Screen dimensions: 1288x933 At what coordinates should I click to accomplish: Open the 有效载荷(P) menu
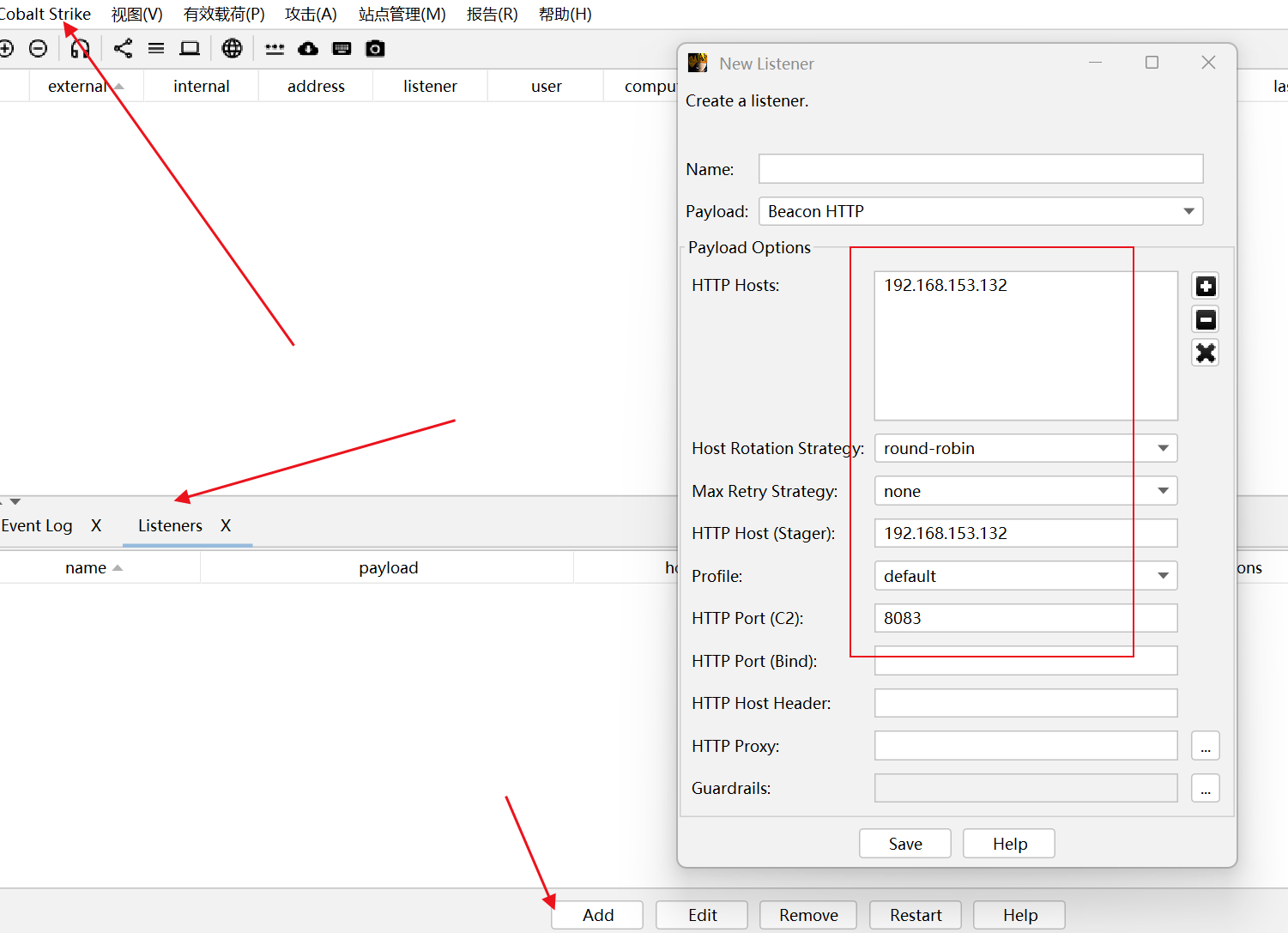[x=224, y=14]
